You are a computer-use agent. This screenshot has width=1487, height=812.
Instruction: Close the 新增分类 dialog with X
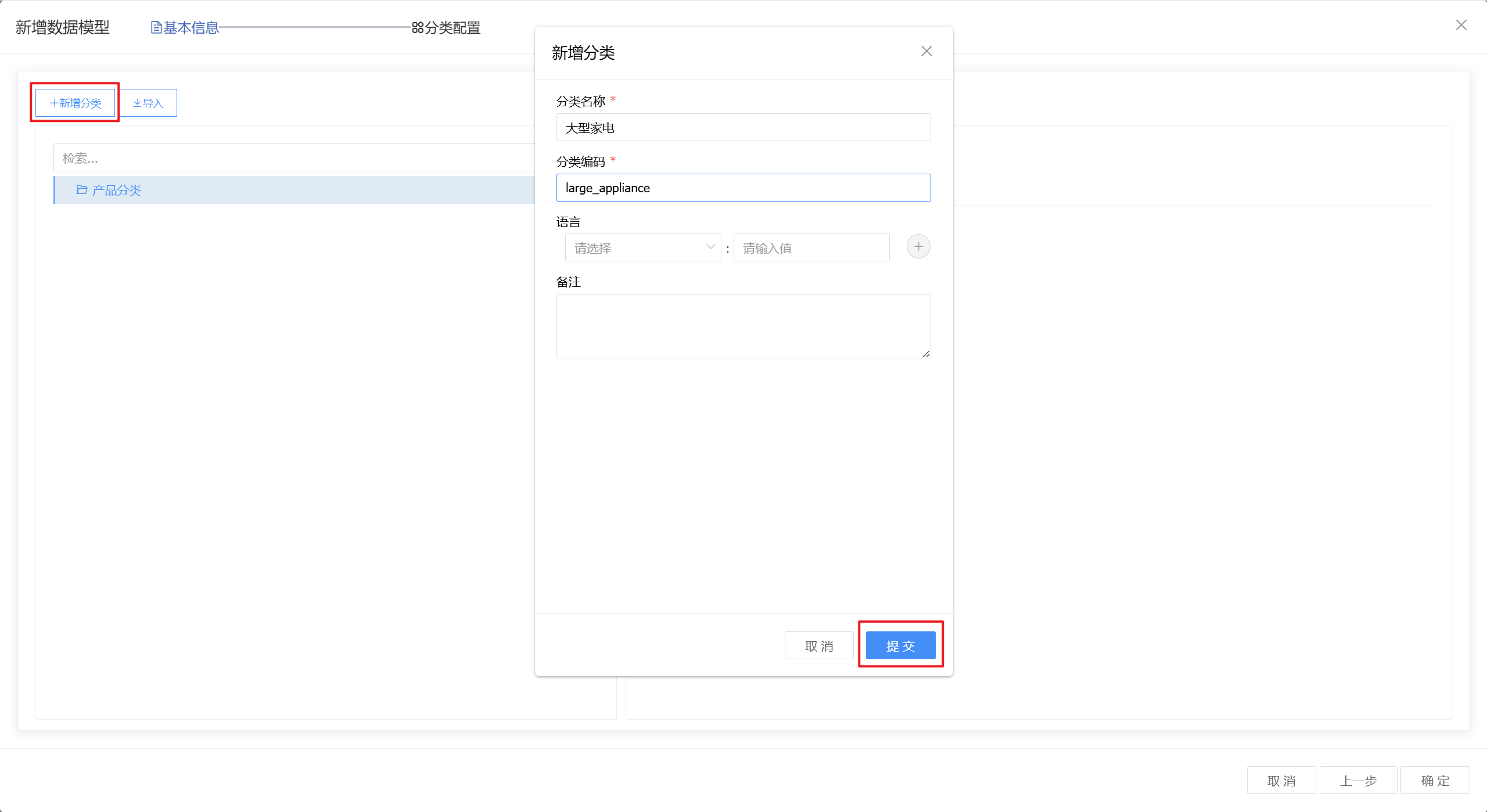[x=926, y=52]
